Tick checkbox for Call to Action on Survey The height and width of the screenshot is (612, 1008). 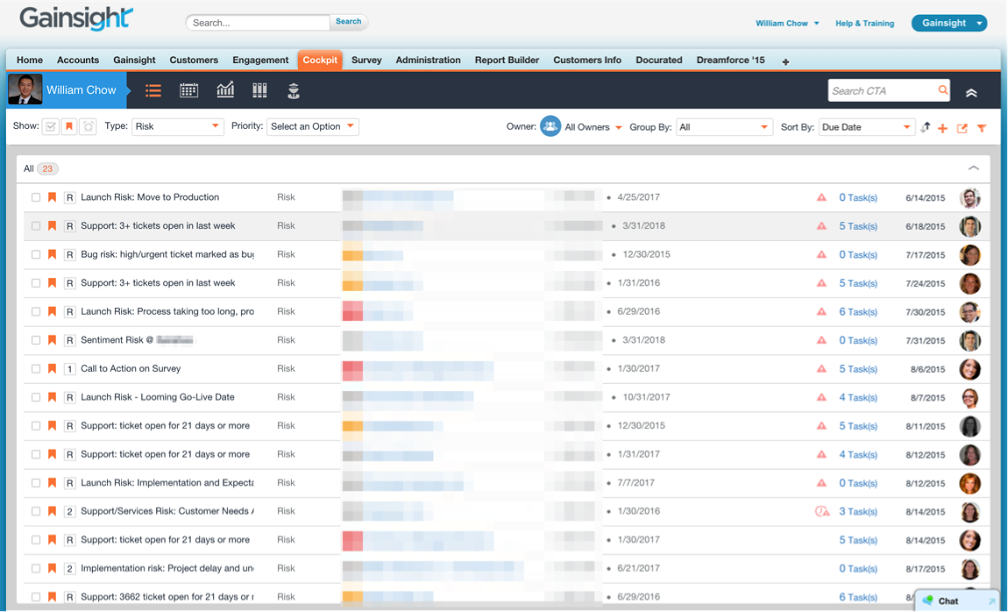[36, 369]
